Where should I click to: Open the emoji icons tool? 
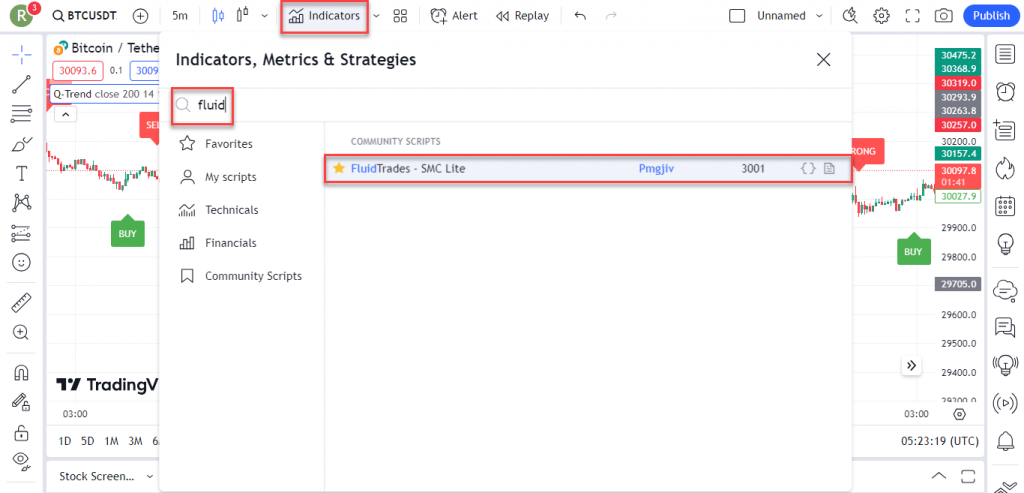(x=22, y=262)
